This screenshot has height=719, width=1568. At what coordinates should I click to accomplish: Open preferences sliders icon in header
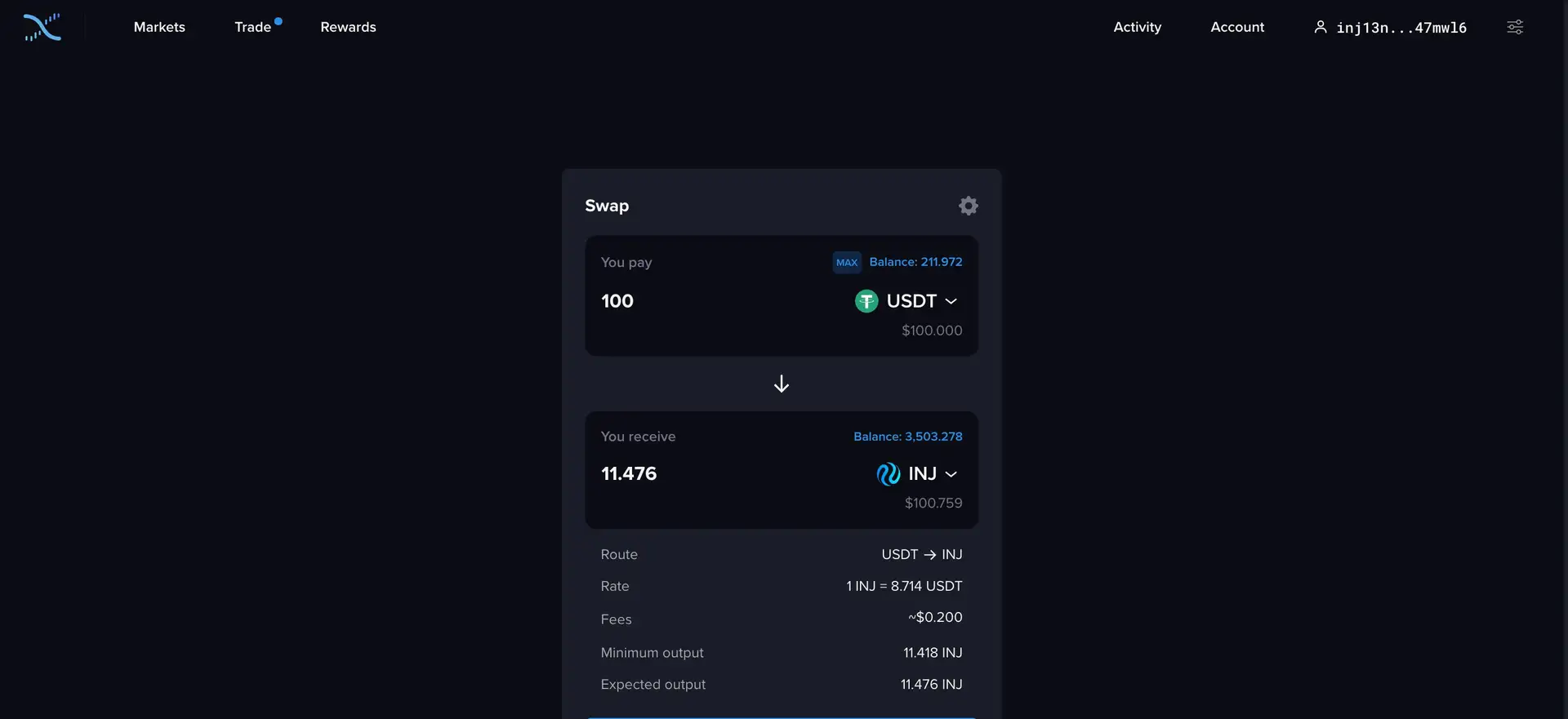click(1514, 27)
